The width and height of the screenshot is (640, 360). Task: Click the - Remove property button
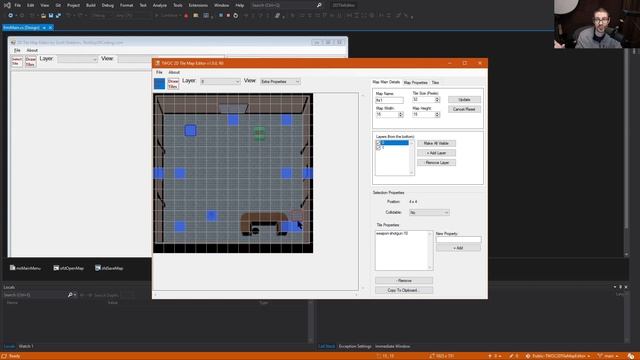point(404,280)
